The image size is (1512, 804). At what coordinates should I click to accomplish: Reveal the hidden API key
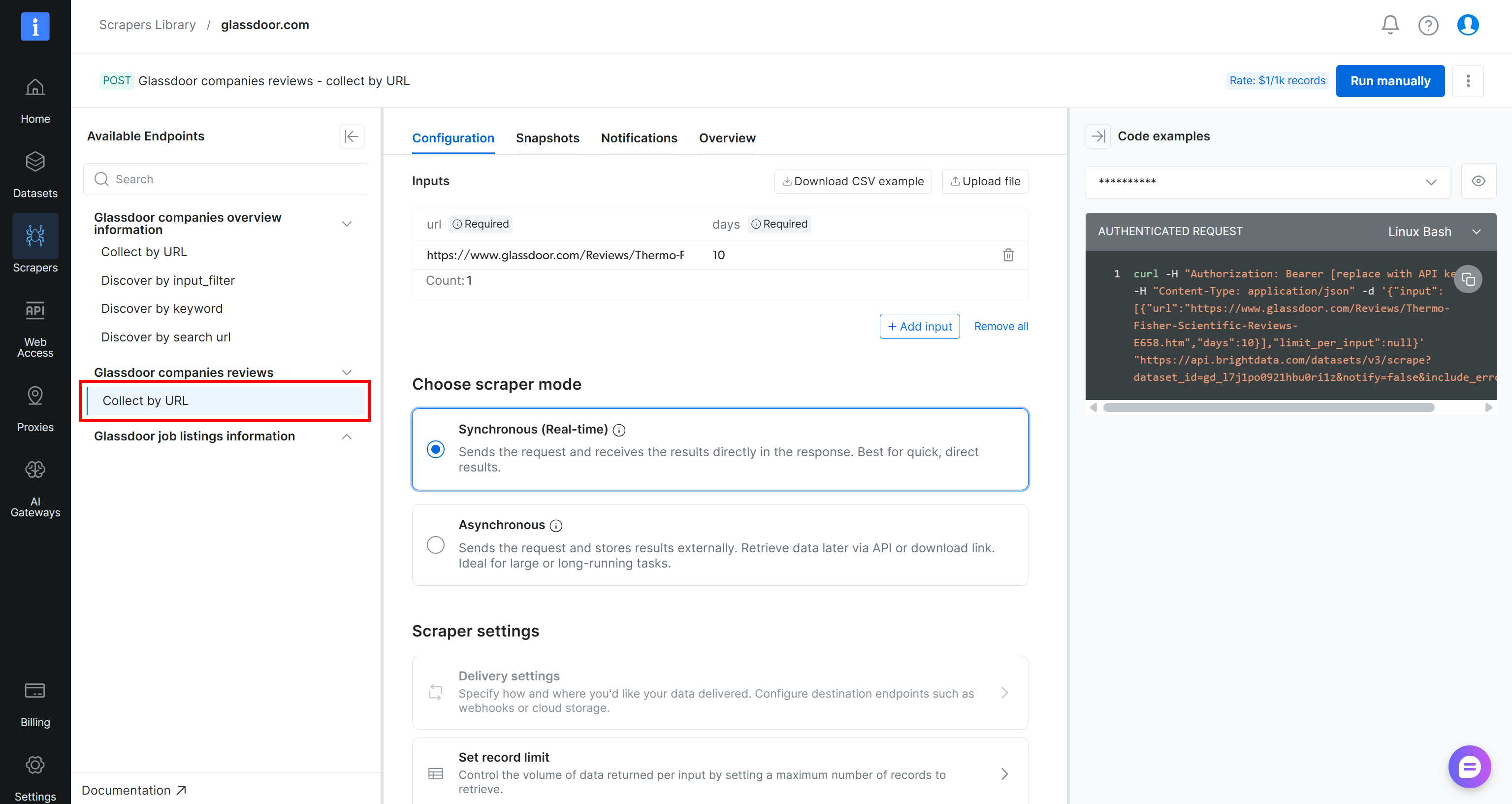tap(1478, 181)
